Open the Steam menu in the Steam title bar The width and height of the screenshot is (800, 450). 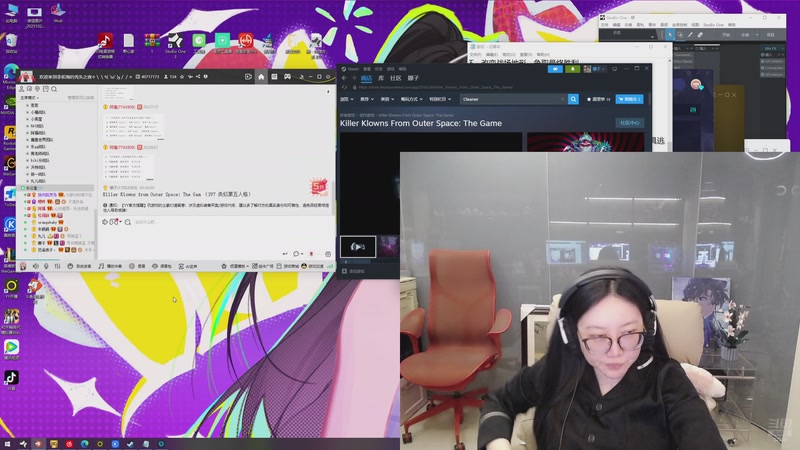(353, 69)
